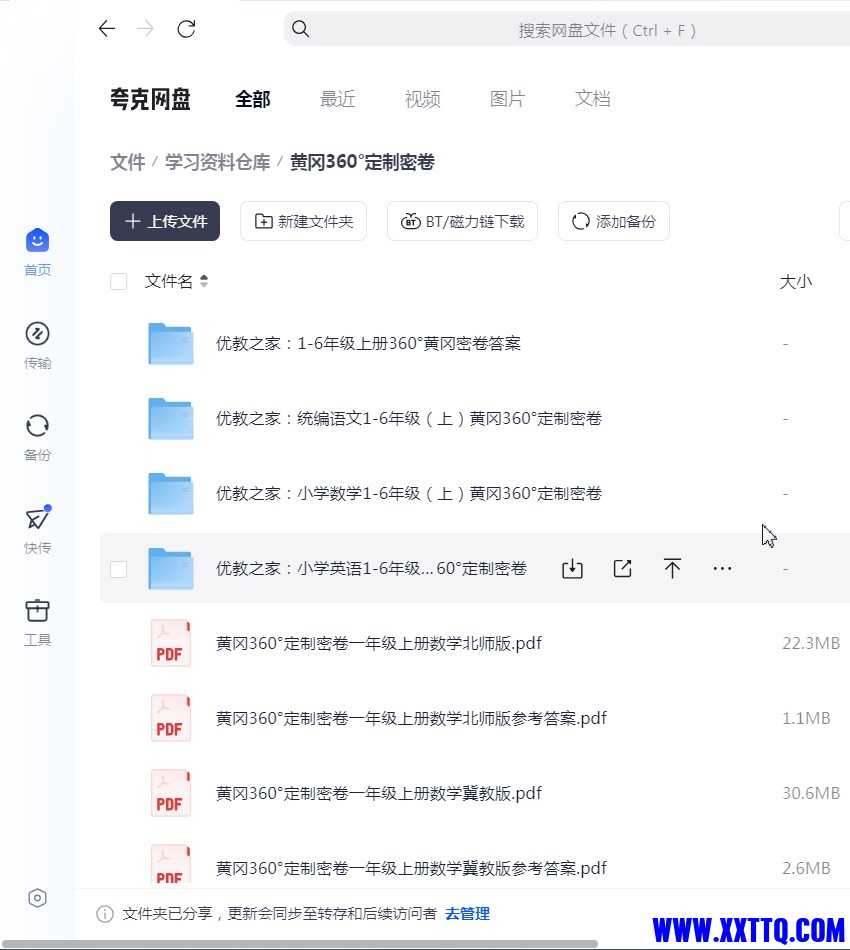The width and height of the screenshot is (850, 950).
Task: Open 黄冈360°定制密卷一年级上册数学冀教版.pdf
Action: click(x=379, y=794)
